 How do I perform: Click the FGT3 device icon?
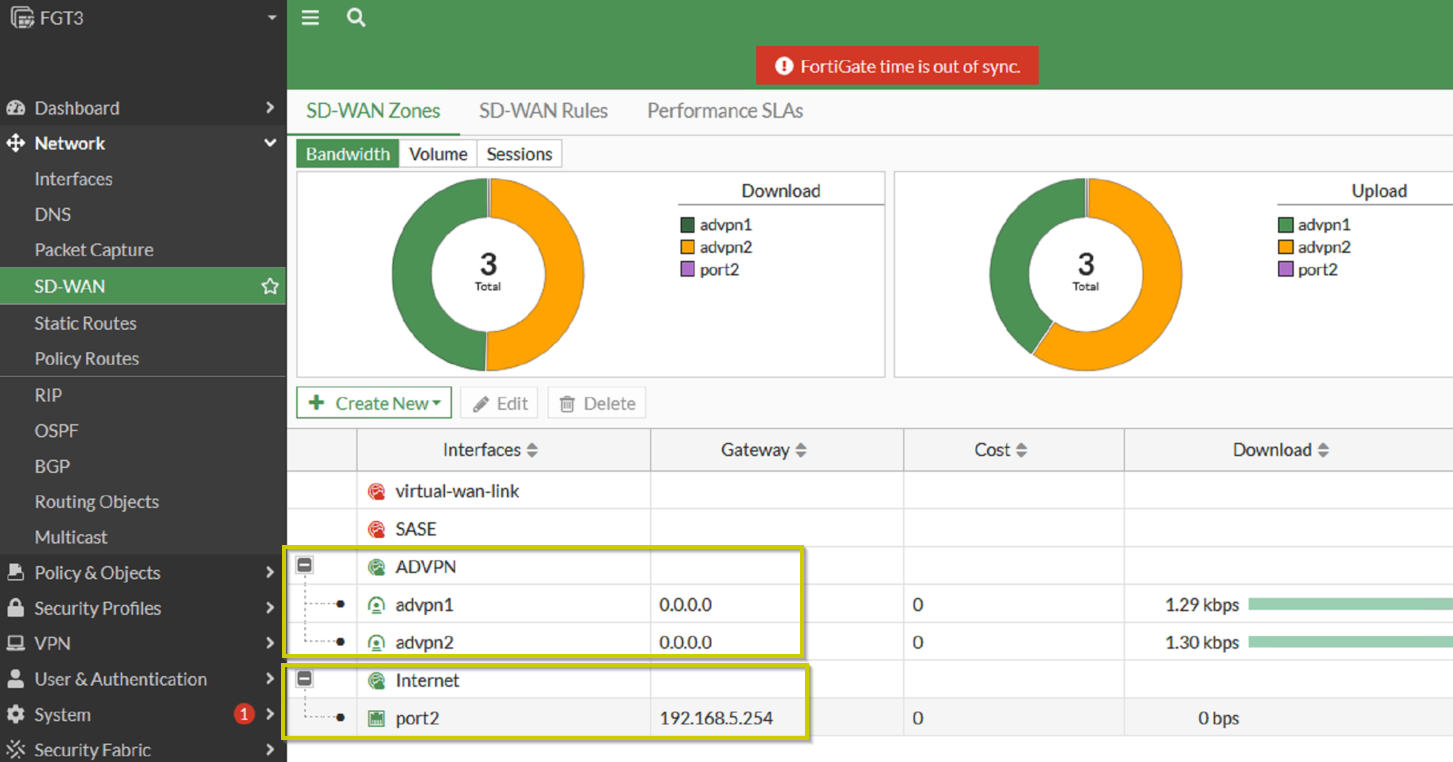tap(21, 17)
